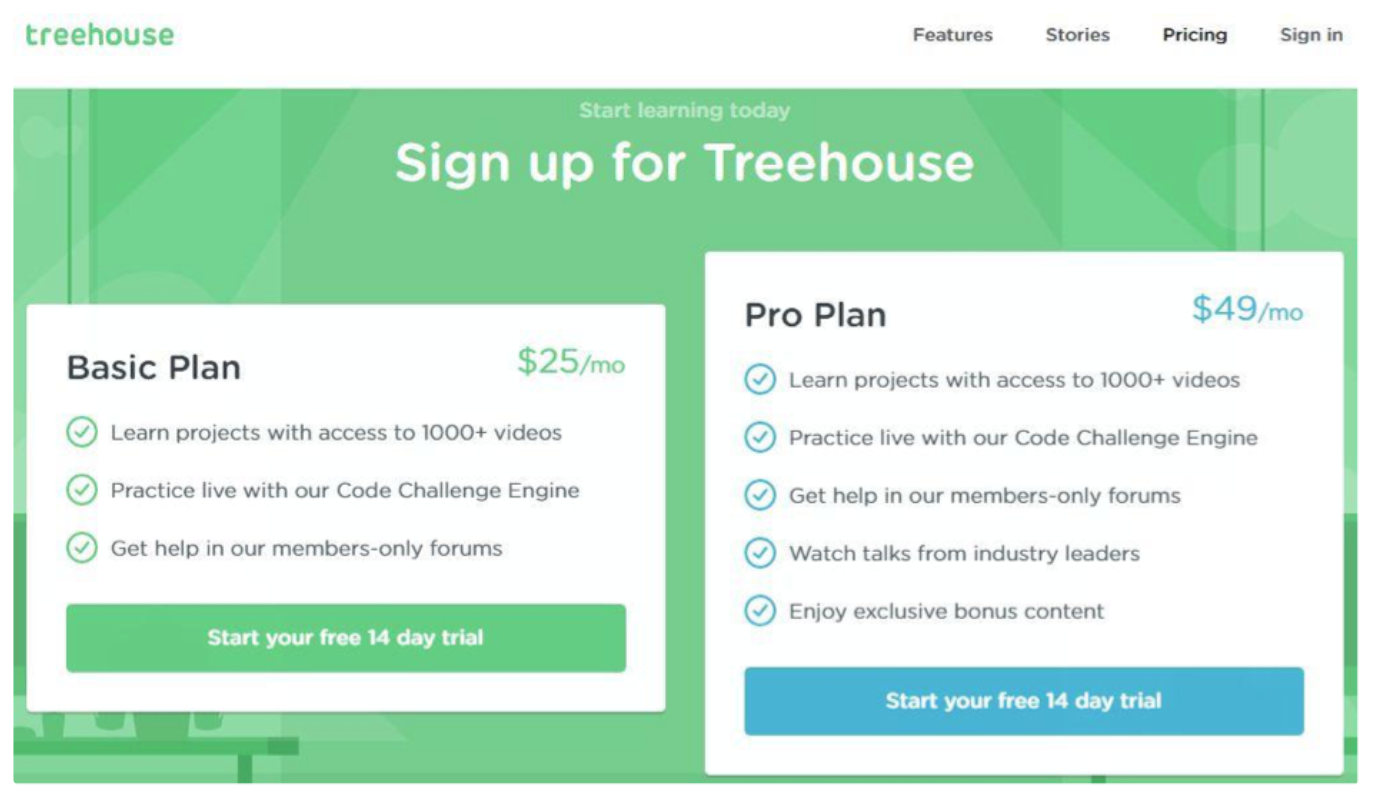The image size is (1376, 808).
Task: Click the Pro Plan heading
Action: [x=815, y=314]
